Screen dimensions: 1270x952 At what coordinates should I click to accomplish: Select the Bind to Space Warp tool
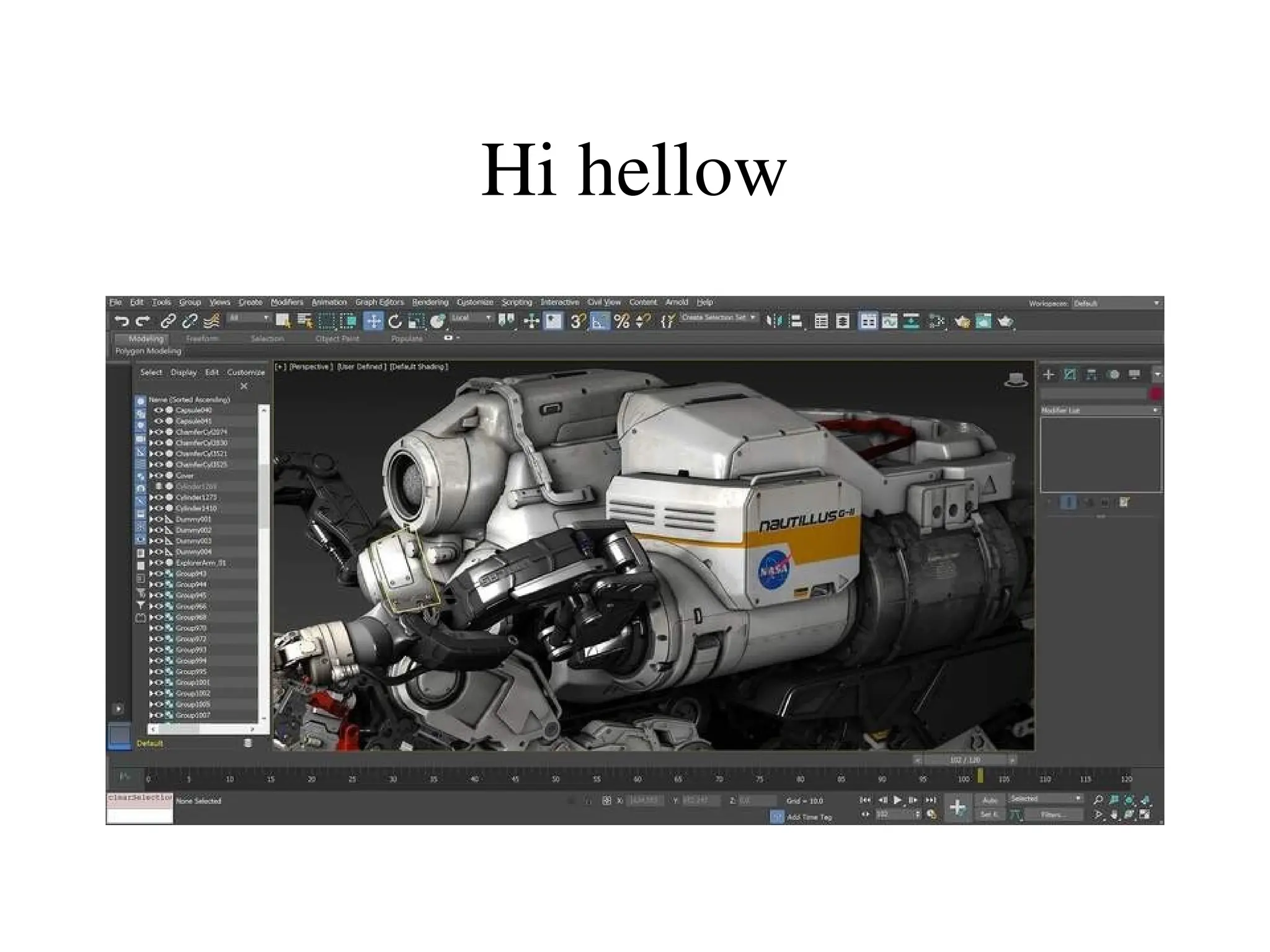(x=212, y=321)
